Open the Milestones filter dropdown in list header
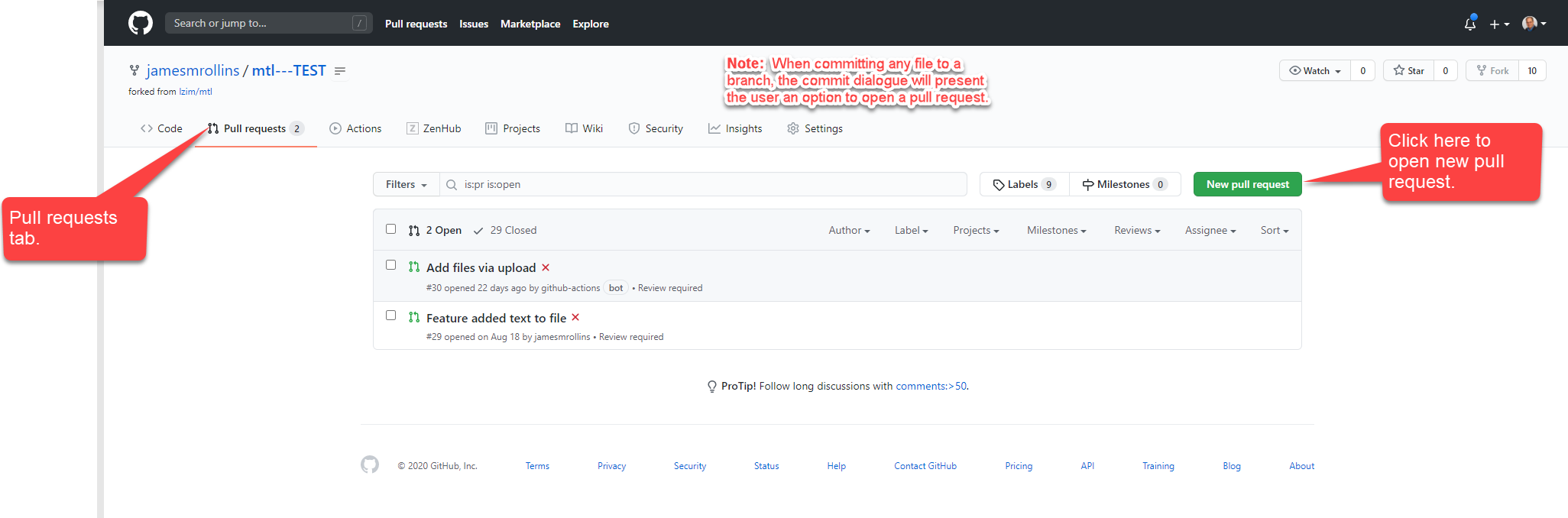The height and width of the screenshot is (518, 1568). 1057,230
